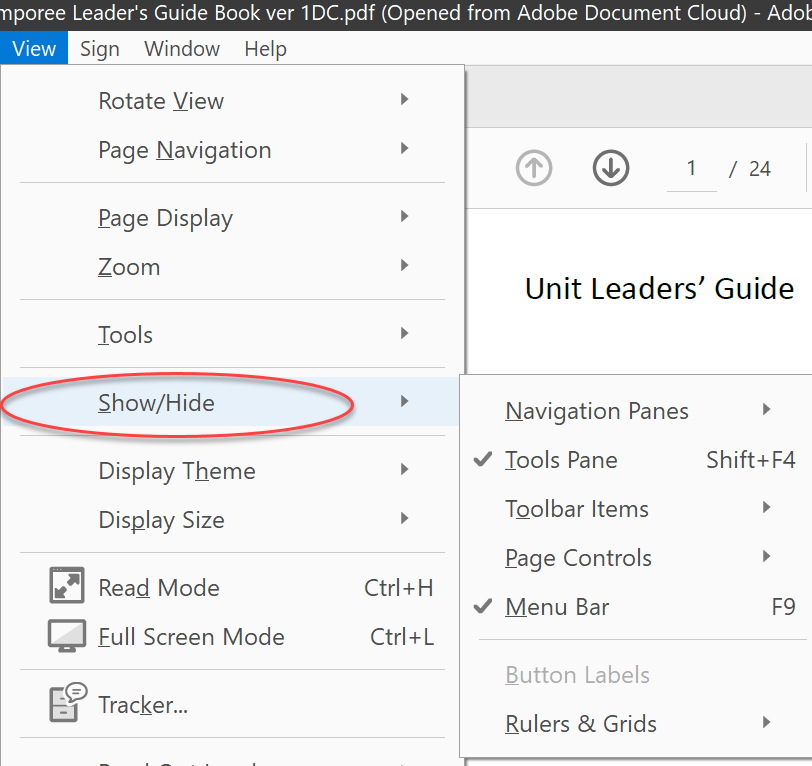
Task: Open the Sign menu
Action: tap(99, 48)
